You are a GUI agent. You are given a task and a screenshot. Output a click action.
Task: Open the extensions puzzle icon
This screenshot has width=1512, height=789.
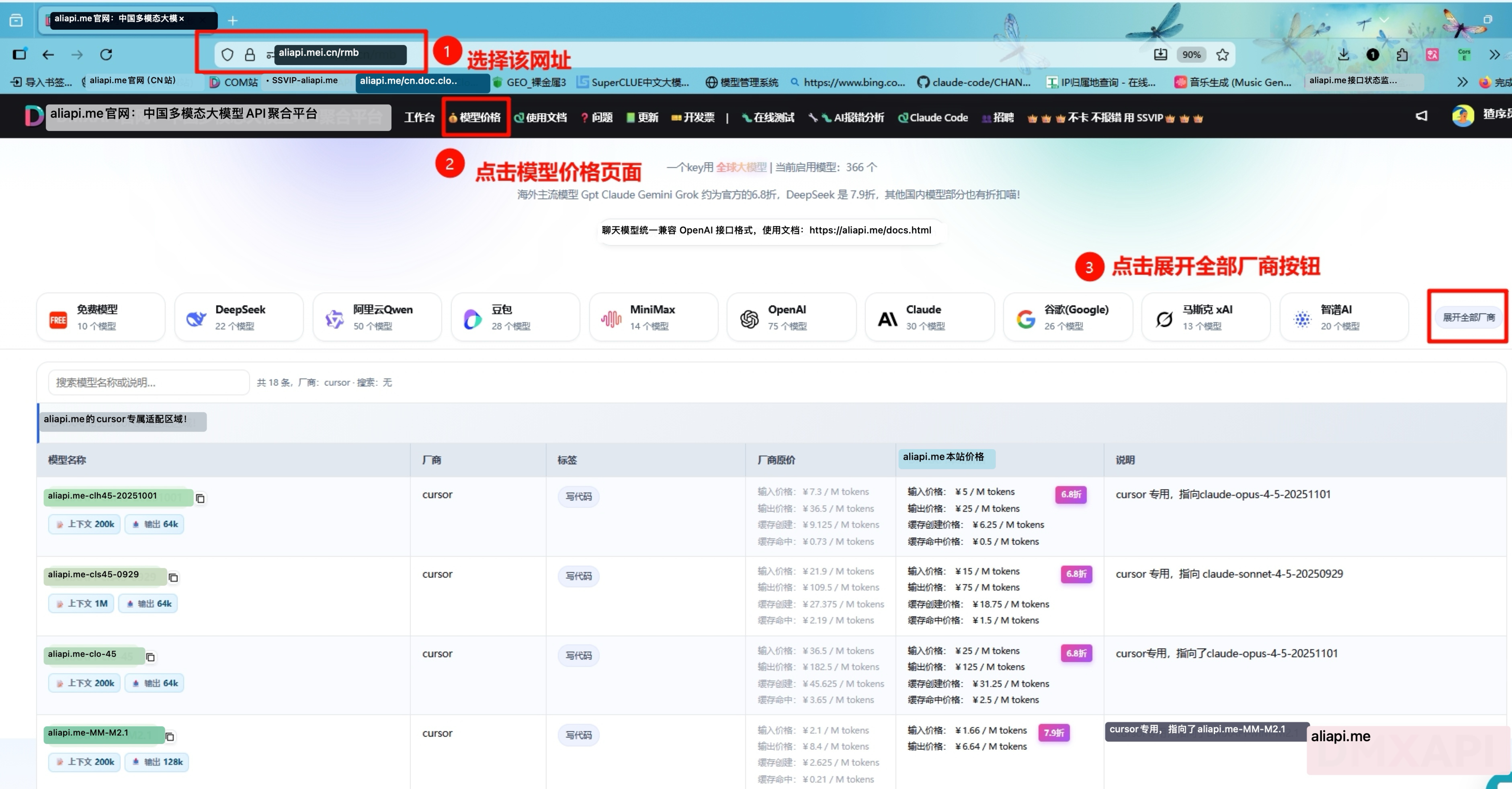coord(1402,55)
